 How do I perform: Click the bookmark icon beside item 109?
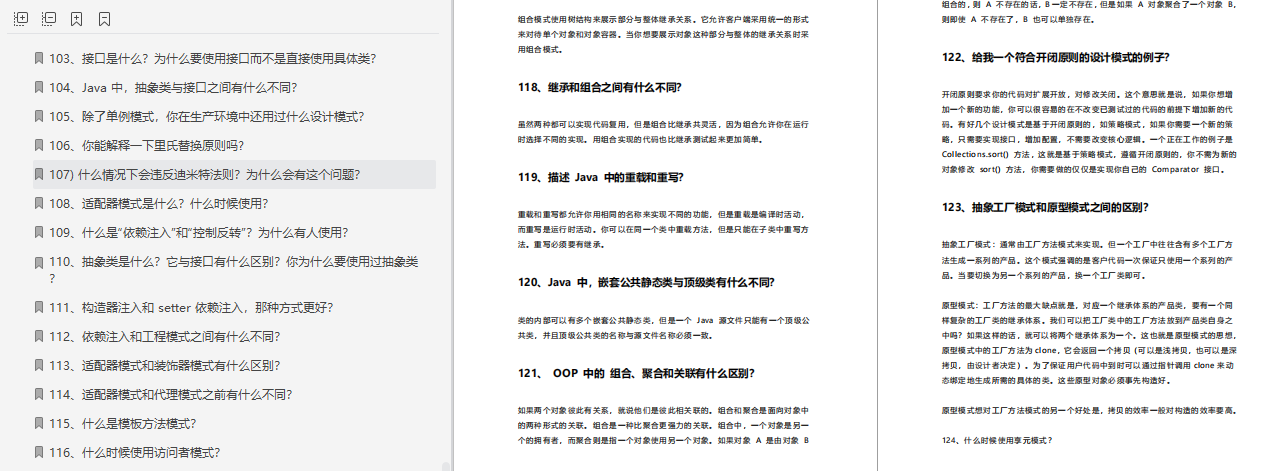[38, 232]
